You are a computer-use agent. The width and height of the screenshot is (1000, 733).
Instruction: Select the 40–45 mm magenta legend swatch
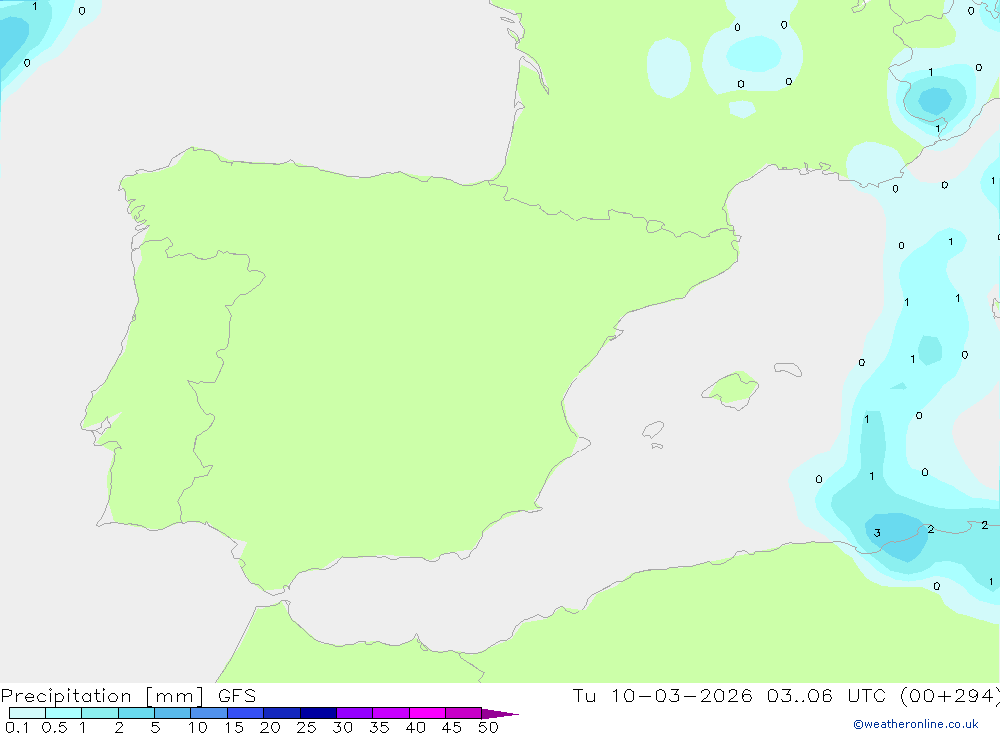(x=427, y=713)
